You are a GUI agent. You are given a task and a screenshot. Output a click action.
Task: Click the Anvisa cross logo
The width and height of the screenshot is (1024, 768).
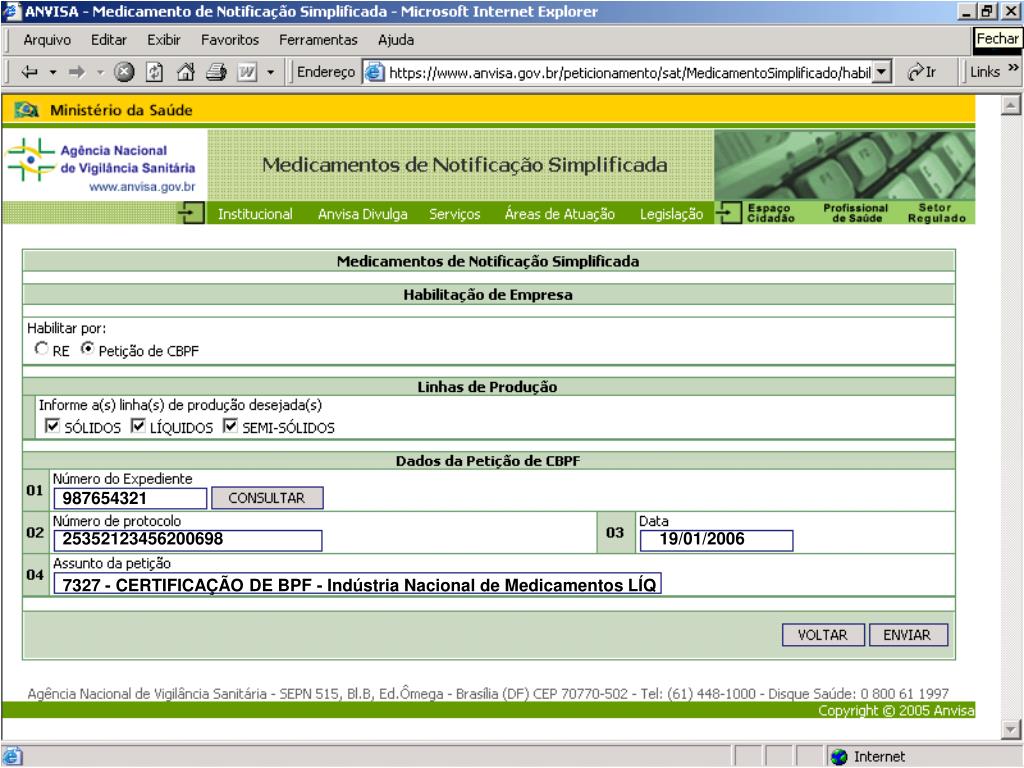[30, 159]
